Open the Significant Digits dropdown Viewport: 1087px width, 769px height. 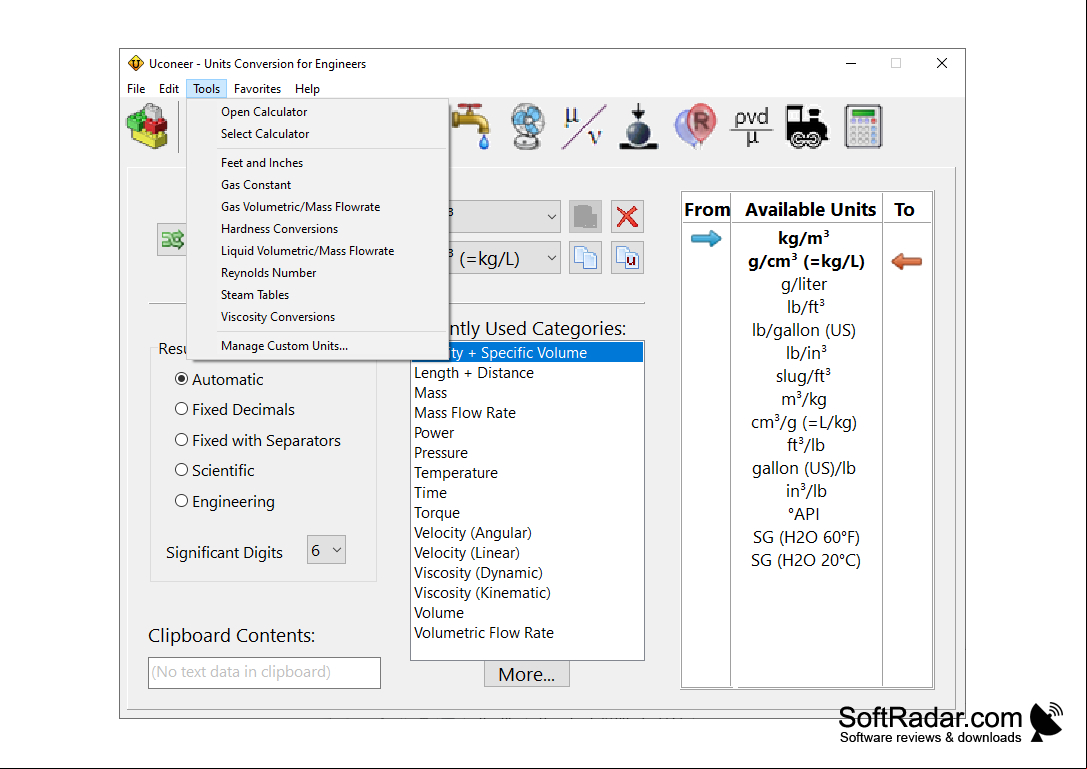[327, 550]
